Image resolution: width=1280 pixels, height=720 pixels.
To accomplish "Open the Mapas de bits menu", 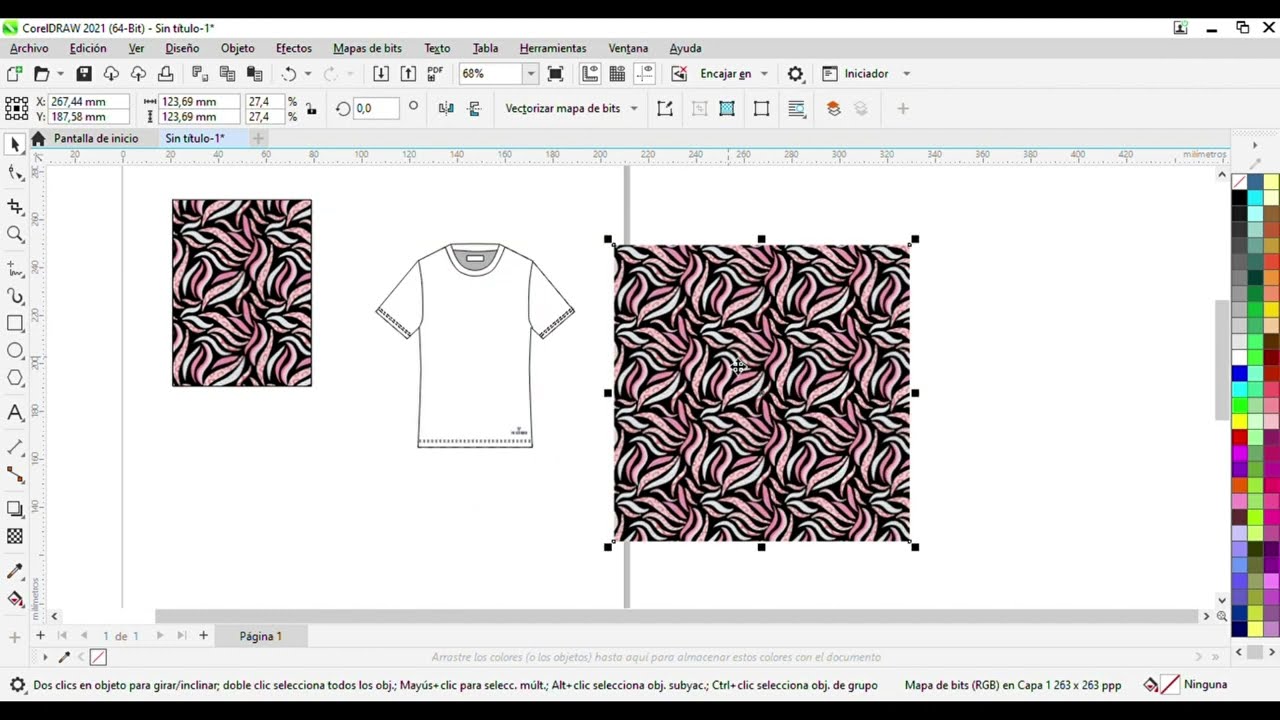I will pos(367,48).
